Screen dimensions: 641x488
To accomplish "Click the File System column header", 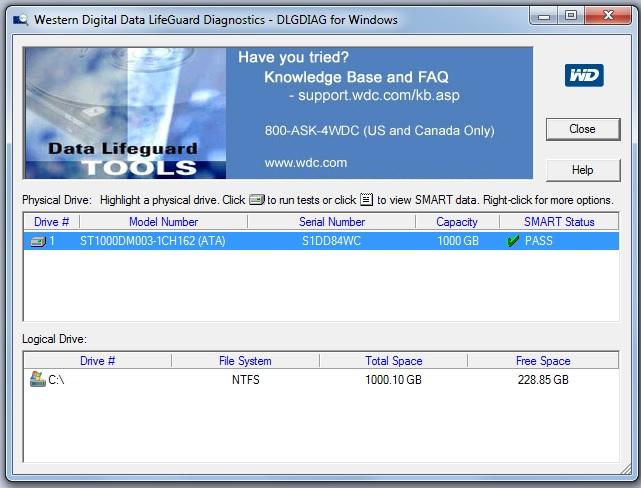I will point(245,361).
